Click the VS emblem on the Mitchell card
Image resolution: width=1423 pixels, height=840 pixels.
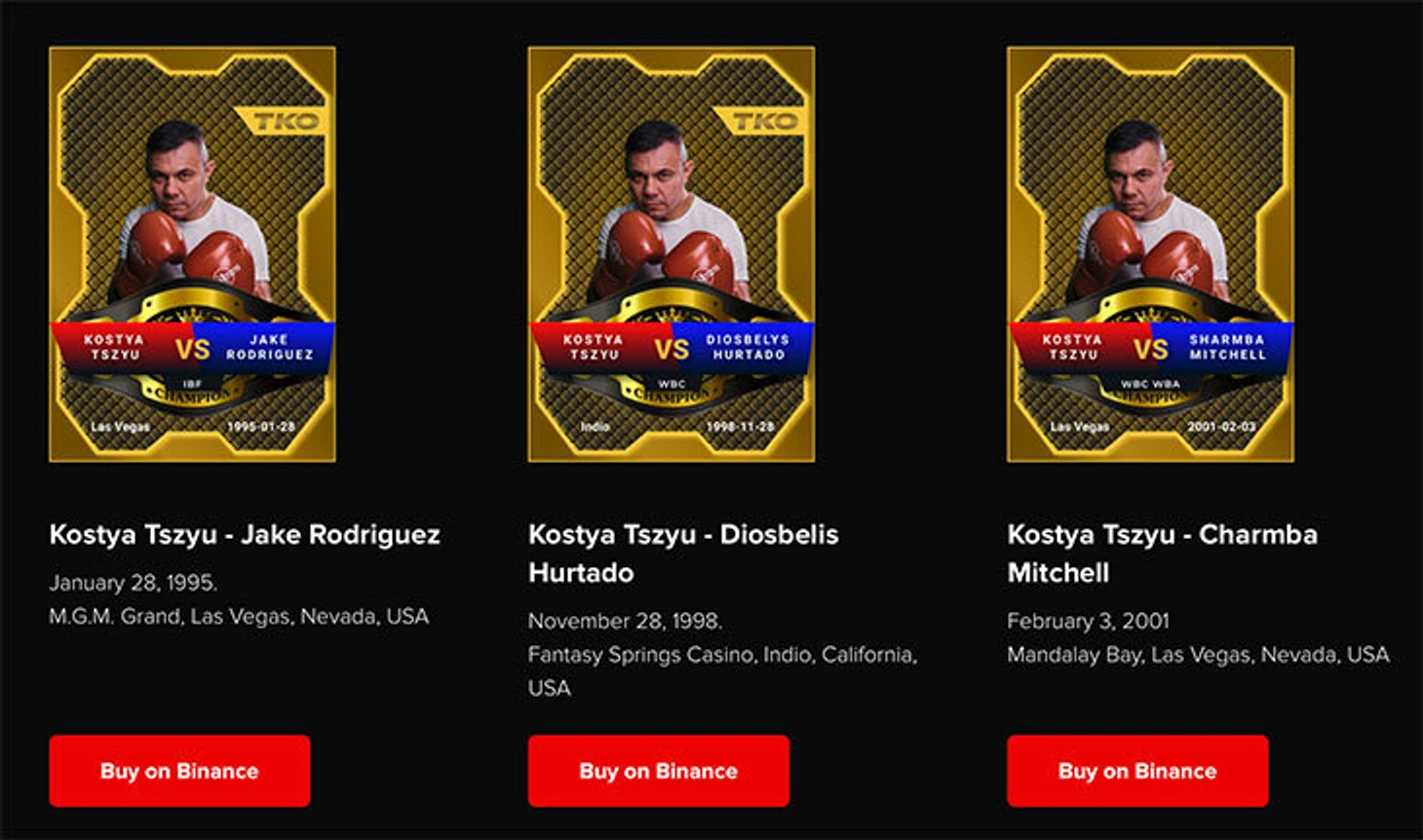coord(1151,349)
